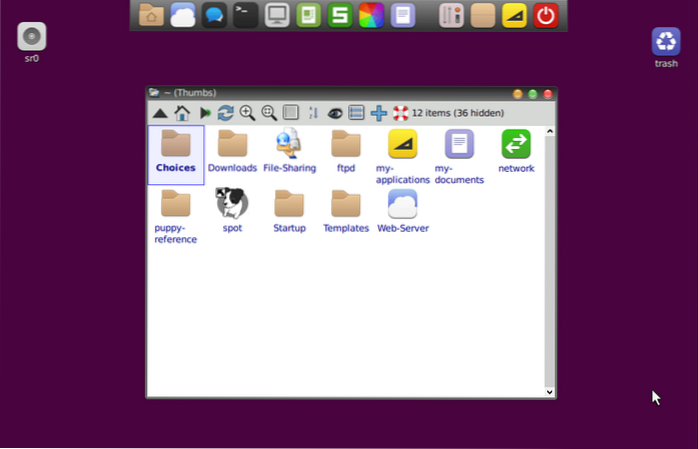
Task: Click the zoom in magnifier icon
Action: tap(247, 114)
